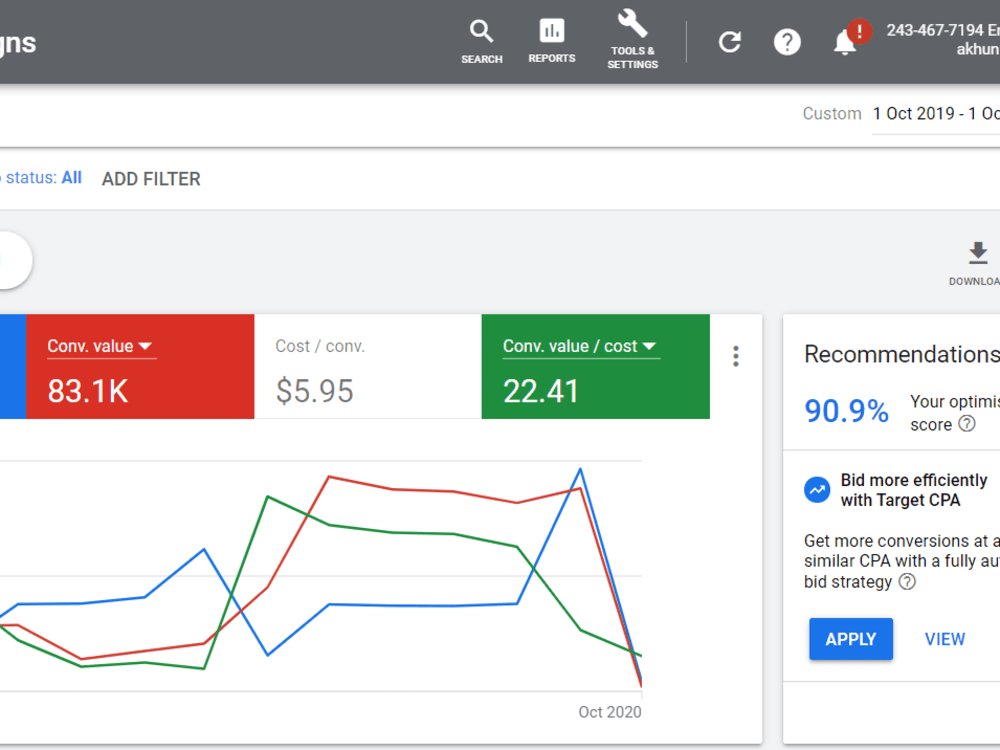Expand the Conv. value metric dropdown
Viewport: 1000px width, 750px height.
pos(99,346)
